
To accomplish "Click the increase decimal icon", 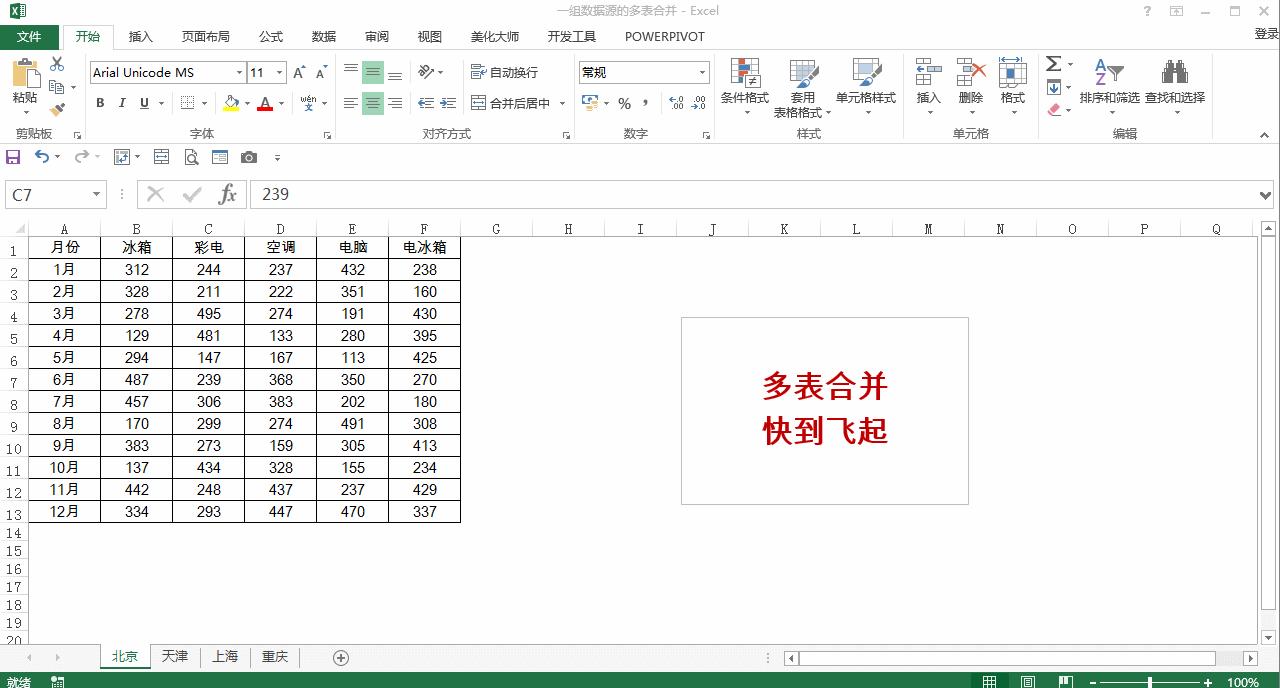I will [676, 103].
